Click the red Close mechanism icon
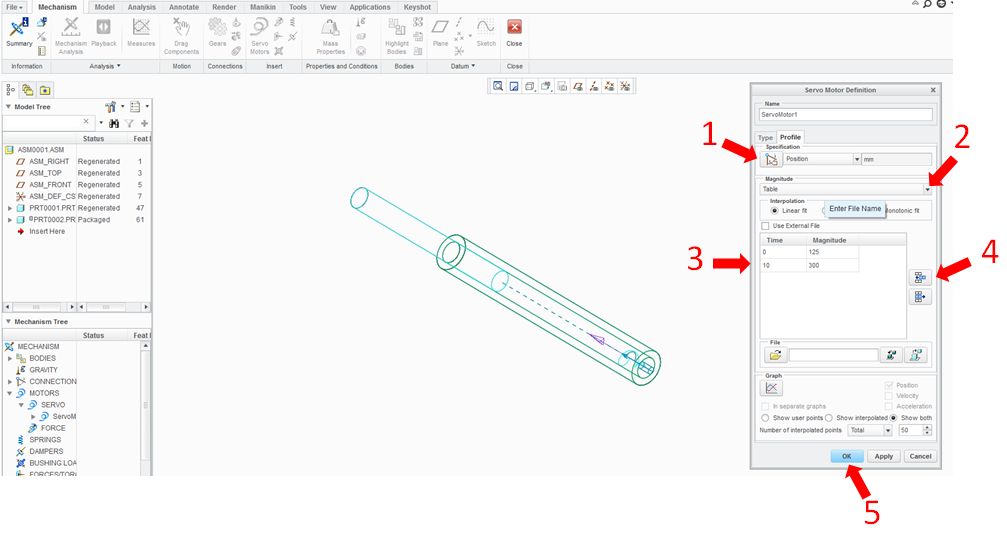This screenshot has height=533, width=1007. (x=514, y=27)
